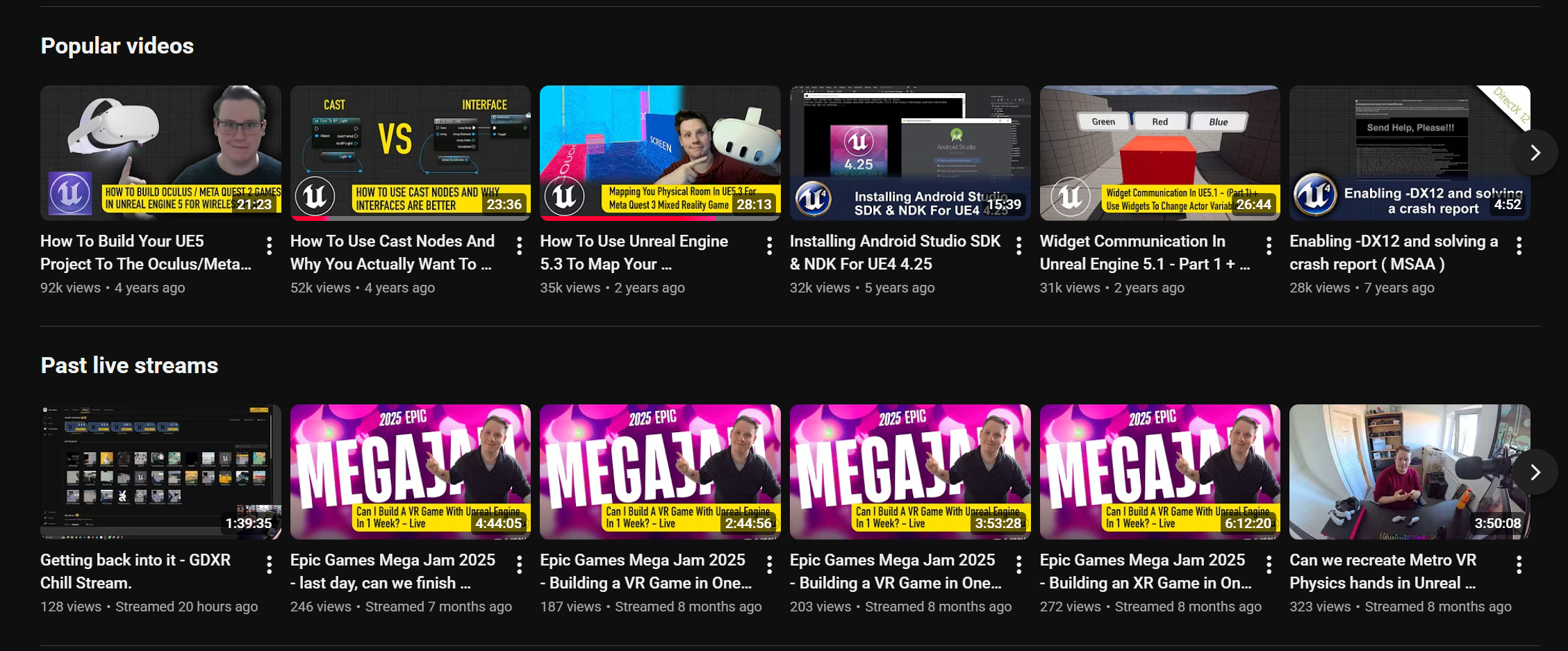Viewport: 1568px width, 651px height.
Task: Show next Past live streams with the right chevron
Action: (x=1535, y=472)
